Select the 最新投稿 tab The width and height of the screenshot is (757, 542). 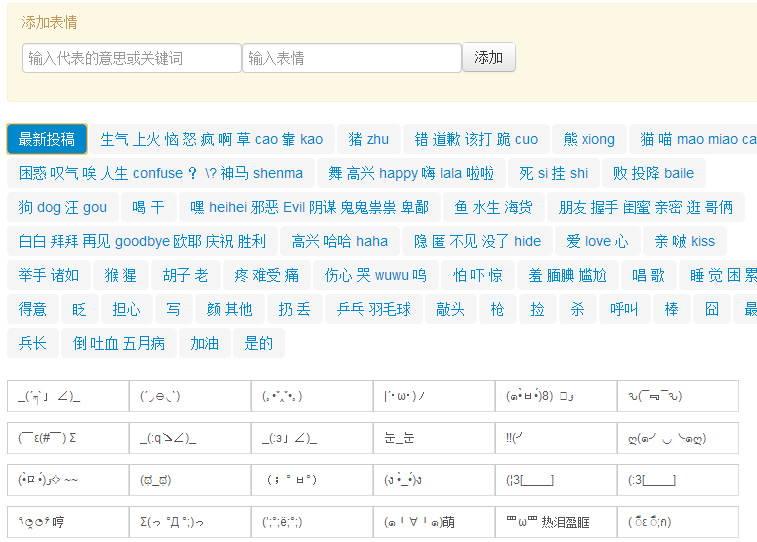point(47,139)
